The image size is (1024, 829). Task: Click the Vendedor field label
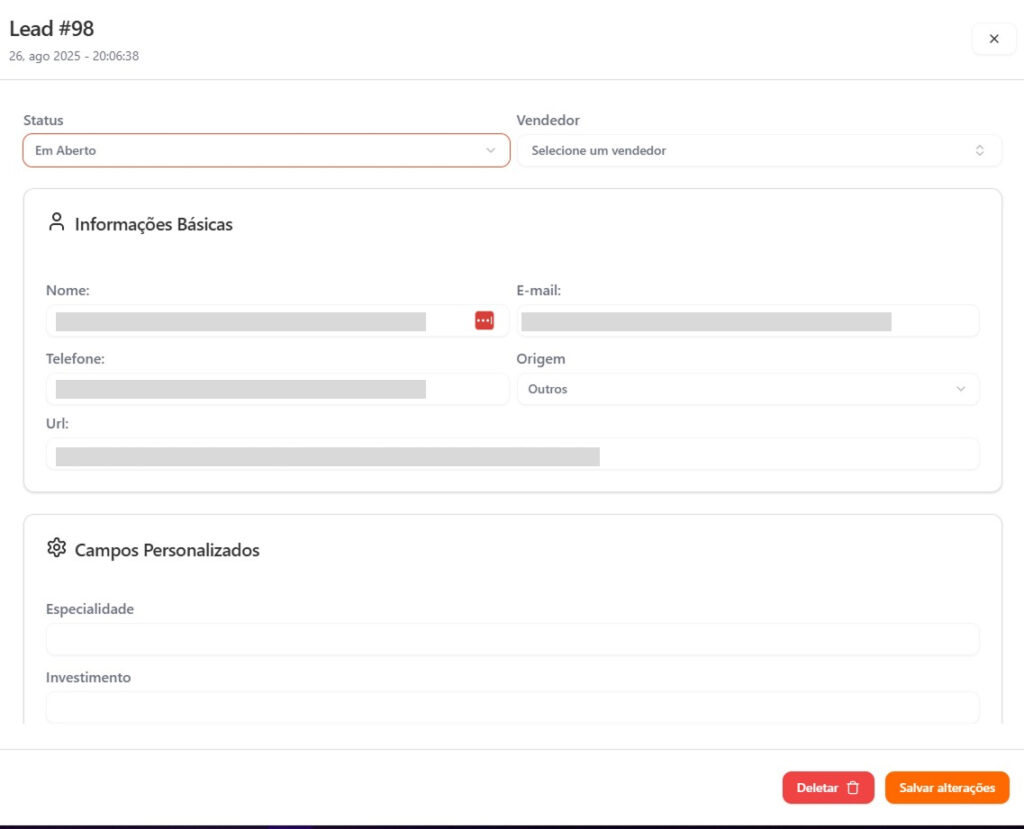tap(548, 120)
